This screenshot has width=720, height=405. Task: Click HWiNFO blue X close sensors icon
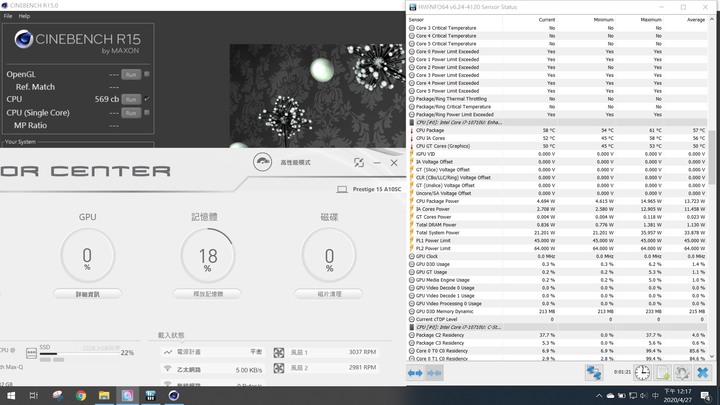coord(703,372)
